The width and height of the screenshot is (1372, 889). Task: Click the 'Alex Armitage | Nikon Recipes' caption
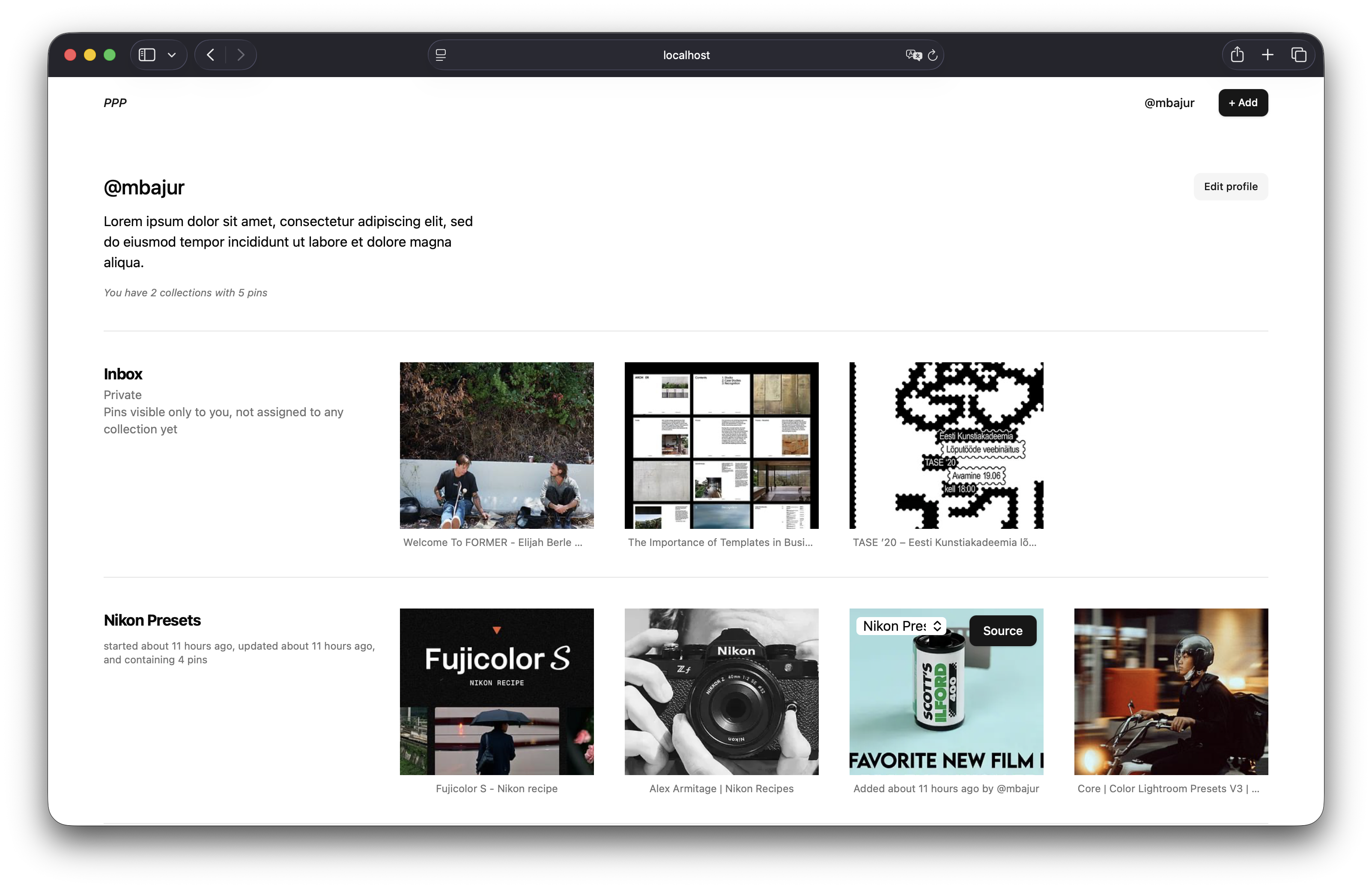[722, 789]
